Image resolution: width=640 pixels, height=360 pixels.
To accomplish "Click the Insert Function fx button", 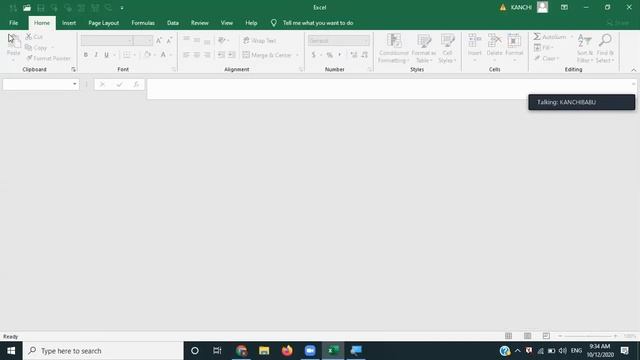I will click(136, 84).
